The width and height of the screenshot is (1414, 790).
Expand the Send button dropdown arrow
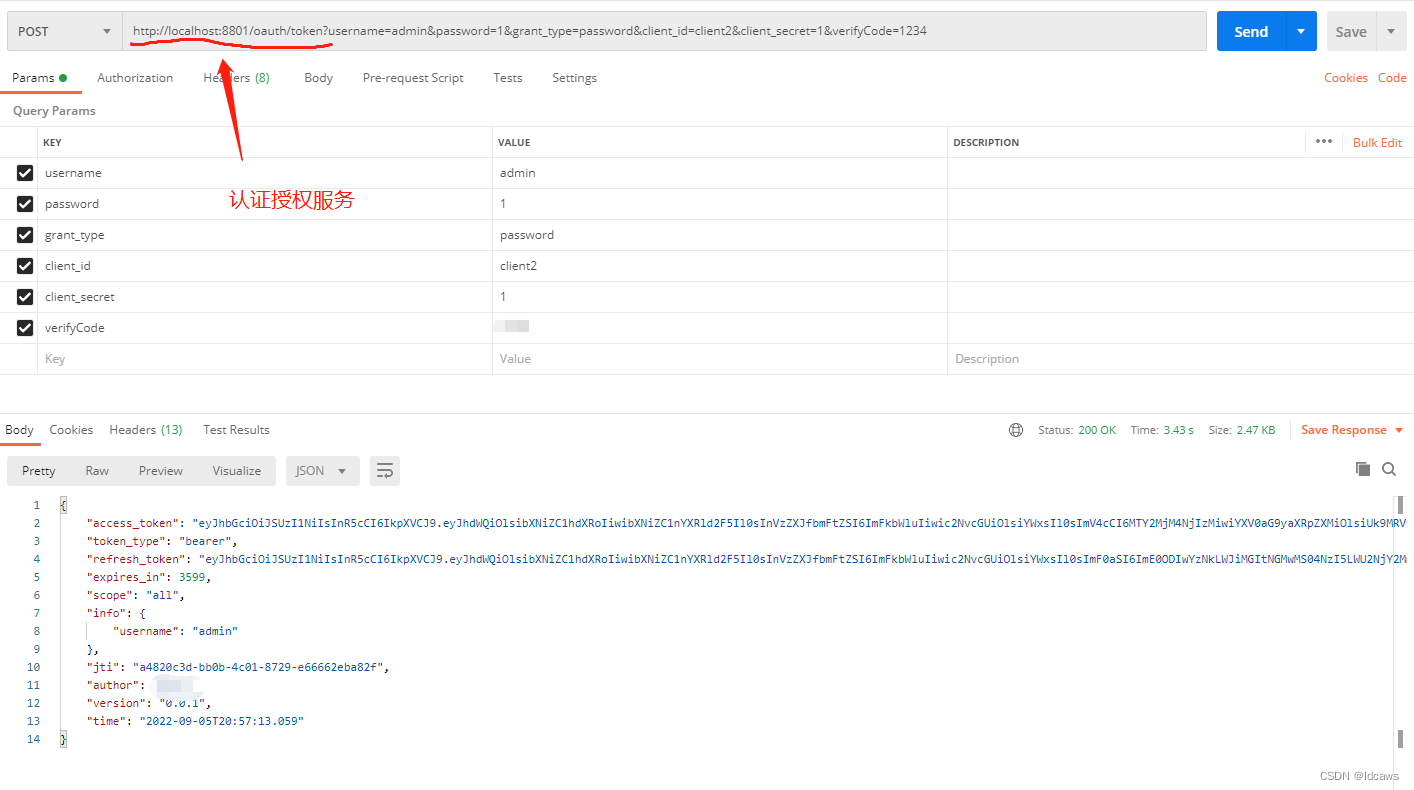click(x=1301, y=31)
